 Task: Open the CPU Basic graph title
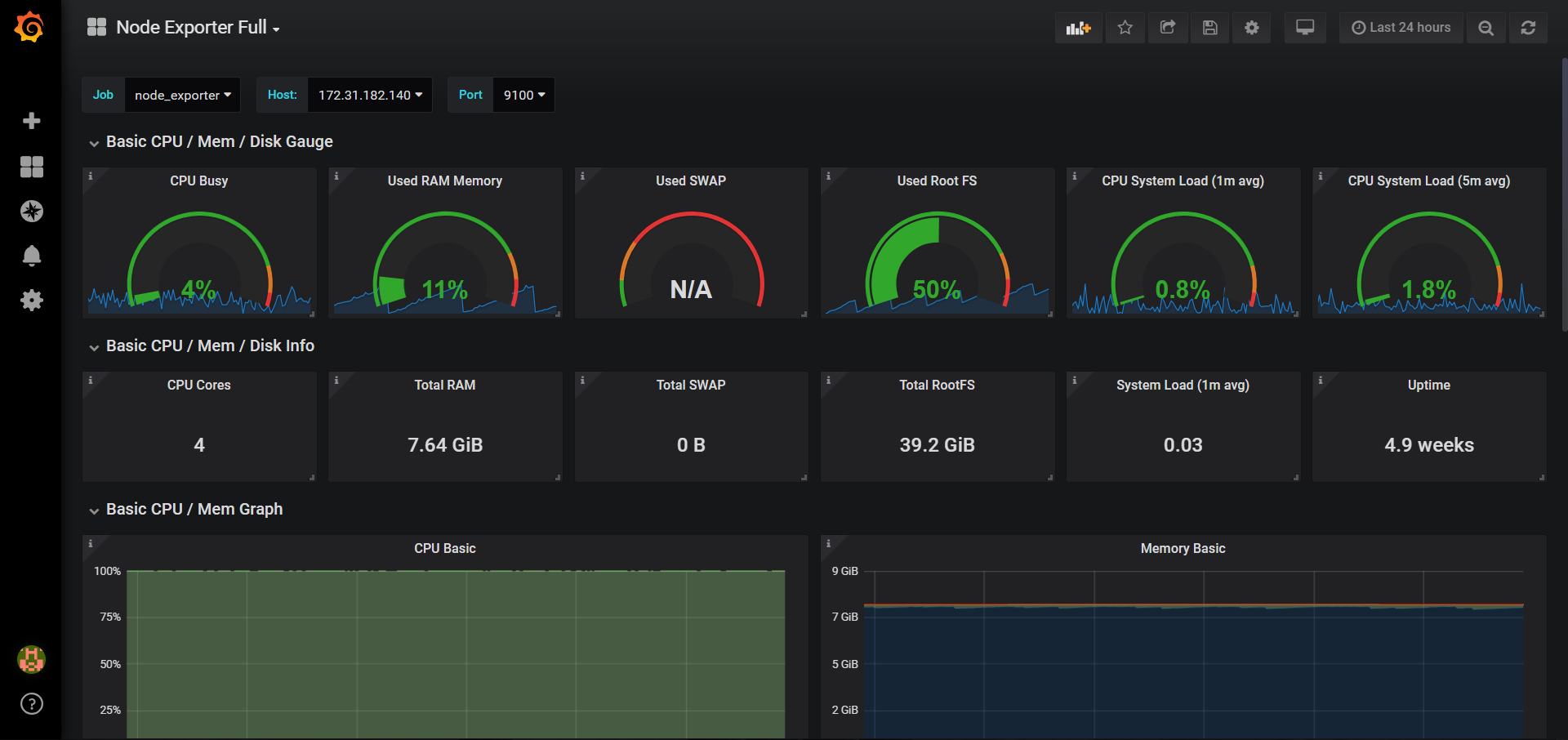point(445,548)
